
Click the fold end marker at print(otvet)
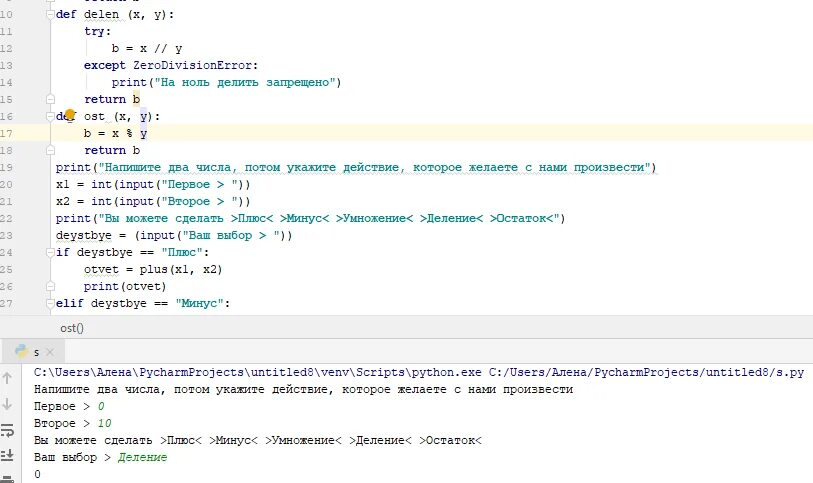50,286
